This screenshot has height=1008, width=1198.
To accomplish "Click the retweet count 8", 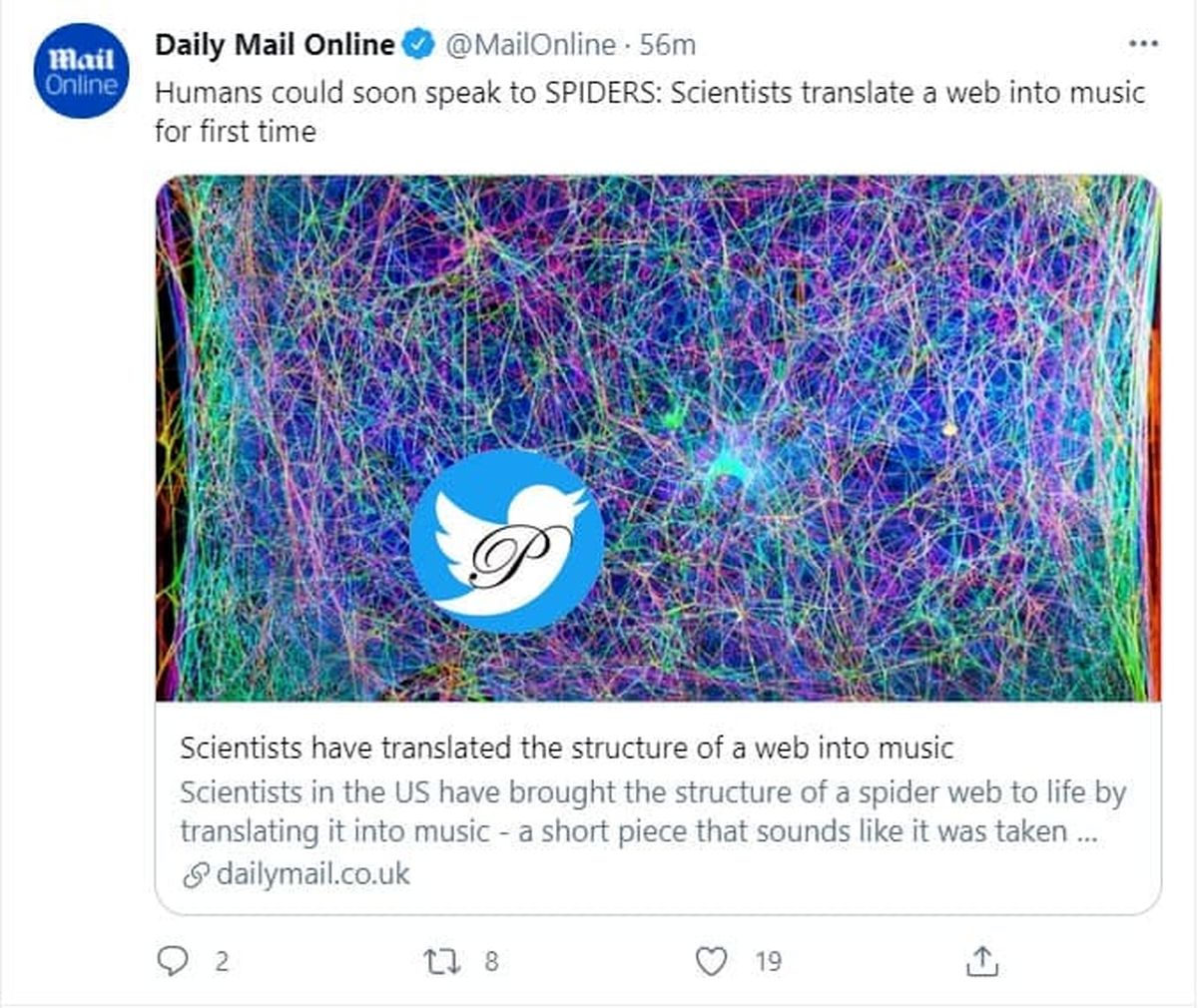I will point(491,961).
